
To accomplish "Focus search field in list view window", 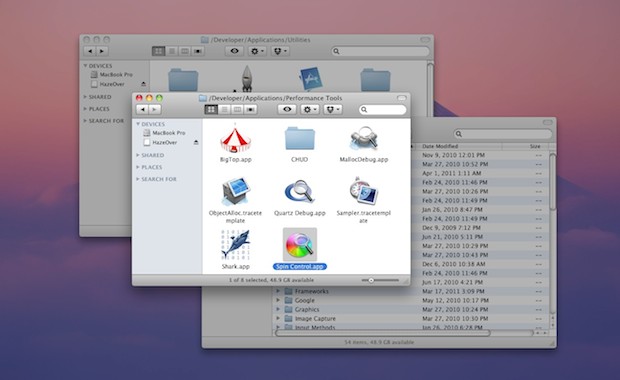I will (503, 134).
